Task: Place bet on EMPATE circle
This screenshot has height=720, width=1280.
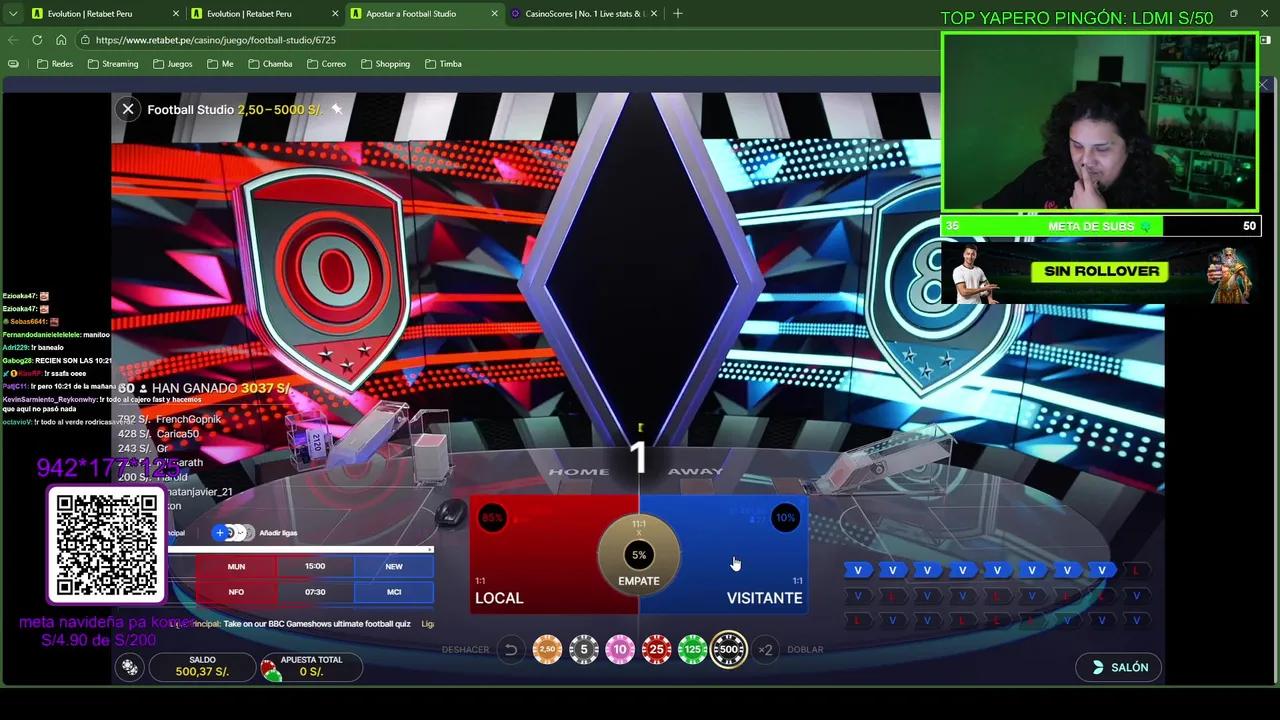Action: click(639, 555)
